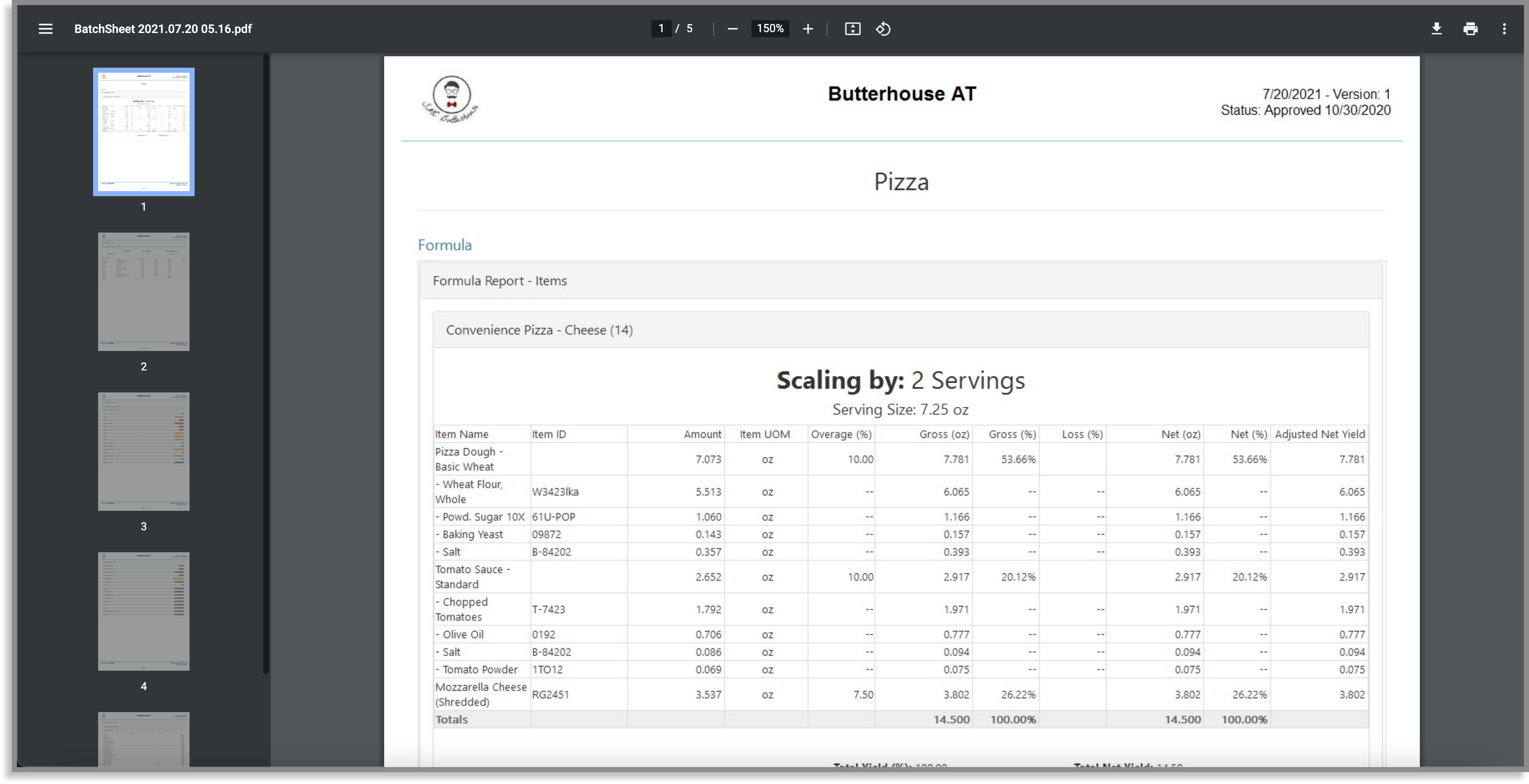Screen dimensions: 1529x784
Task: Click item ID T-7423
Action: coord(548,609)
